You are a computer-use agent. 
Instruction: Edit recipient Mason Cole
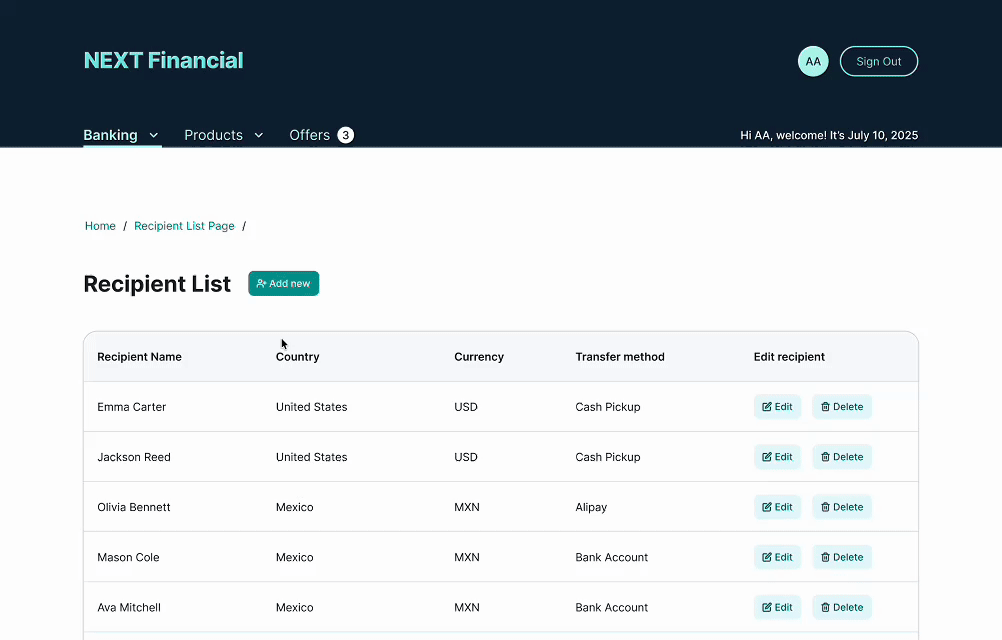777,557
